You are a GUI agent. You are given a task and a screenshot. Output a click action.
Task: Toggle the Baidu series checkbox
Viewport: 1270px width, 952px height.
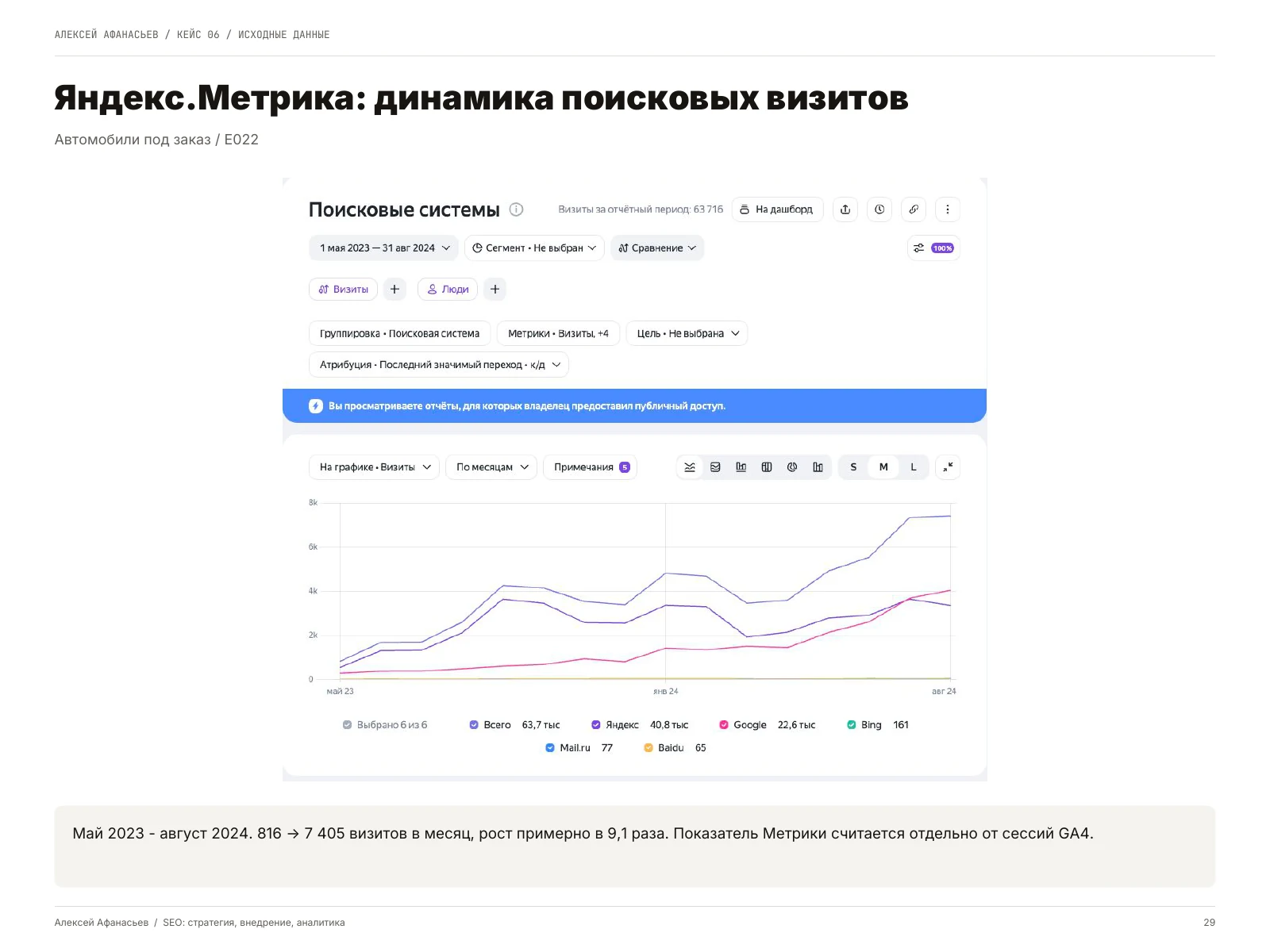(648, 748)
